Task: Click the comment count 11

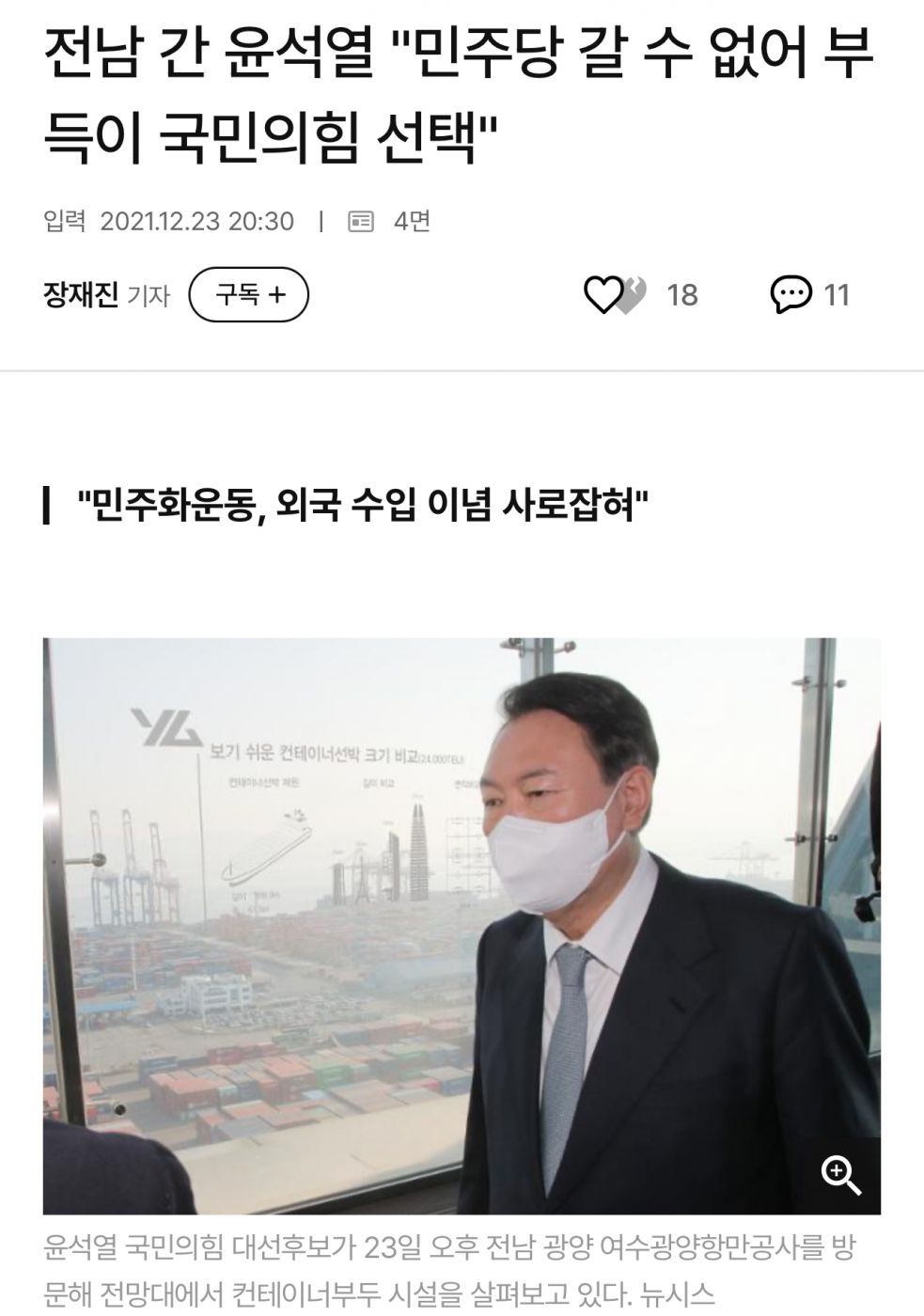Action: coord(837,295)
